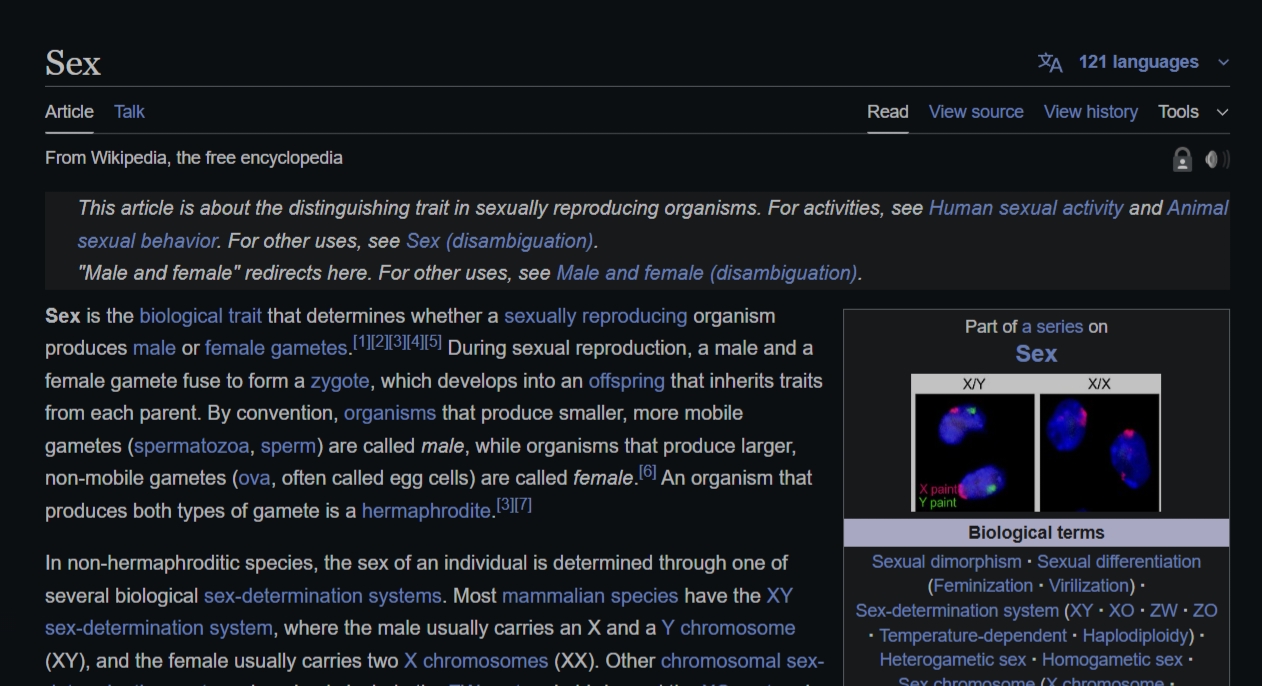This screenshot has height=686, width=1262.
Task: Open the hermaphrodite link
Action: [x=425, y=511]
